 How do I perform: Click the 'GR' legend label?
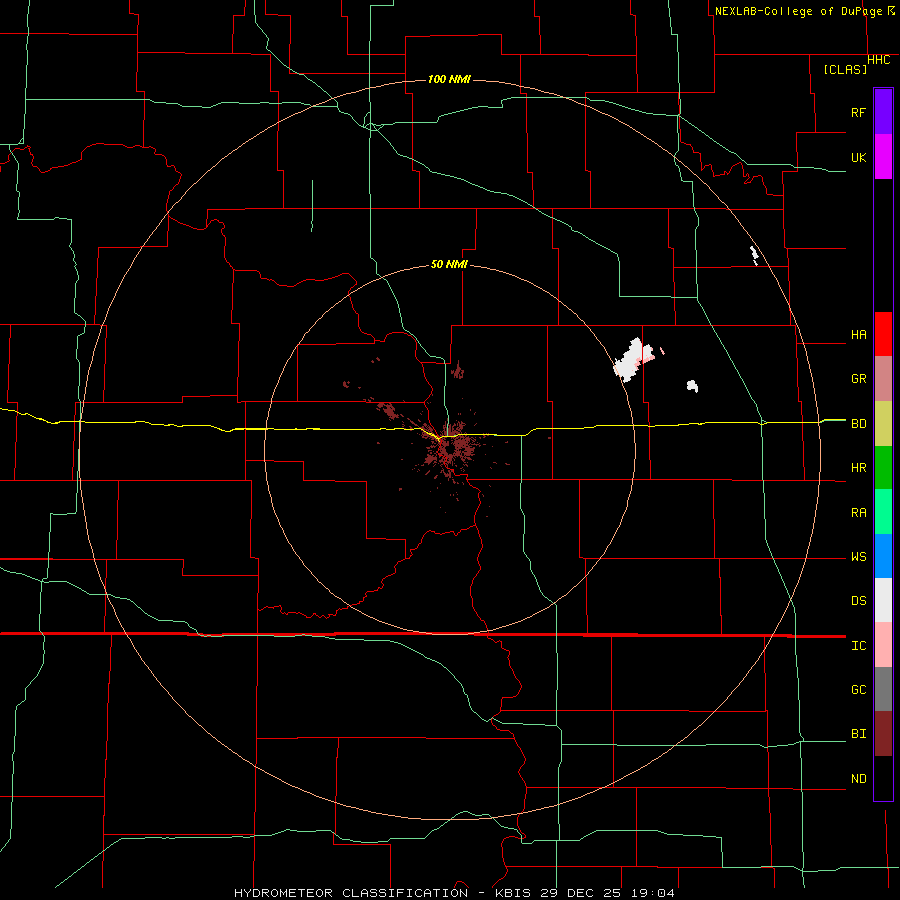tap(858, 379)
